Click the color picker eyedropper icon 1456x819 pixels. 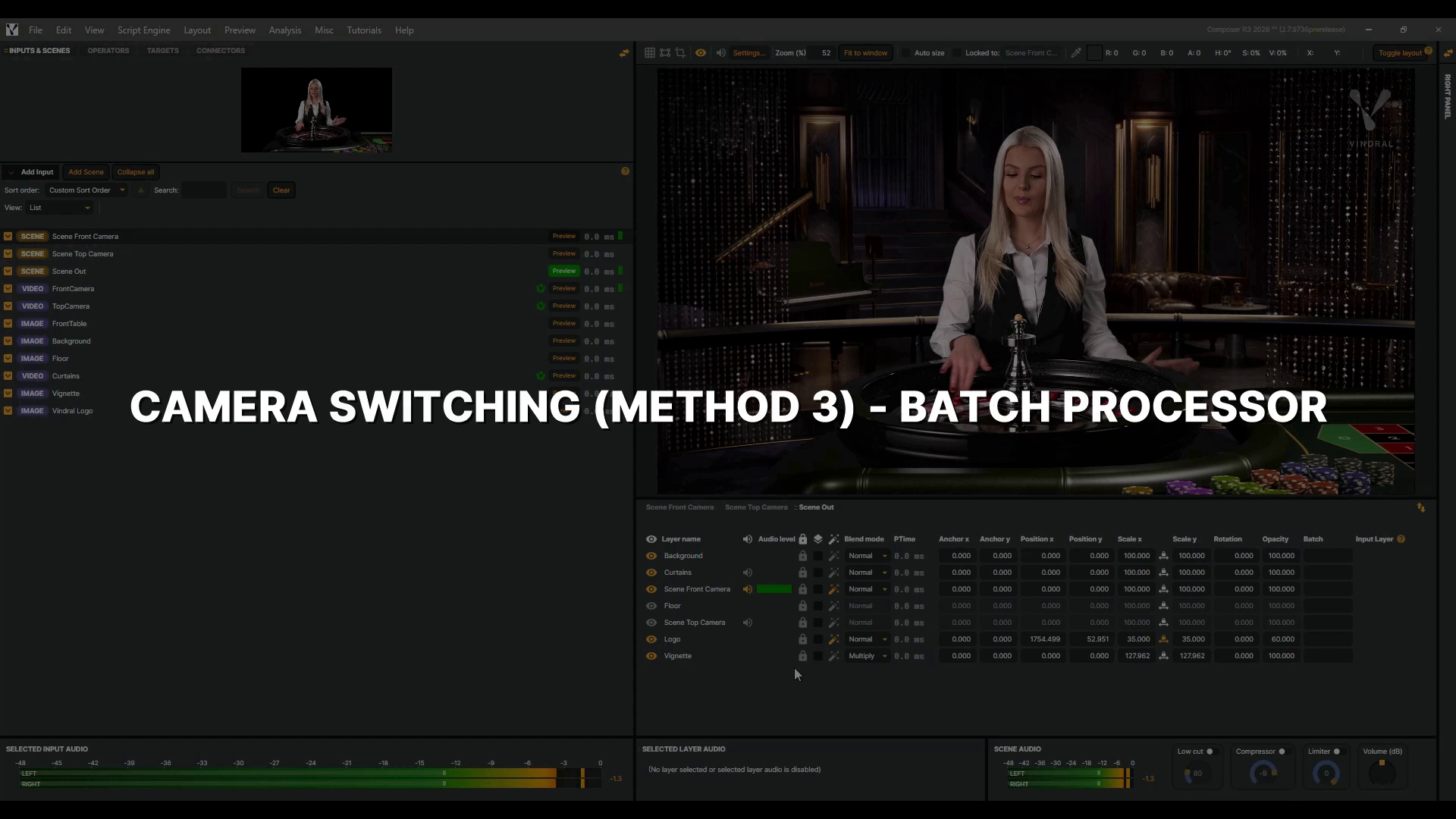coord(1075,53)
